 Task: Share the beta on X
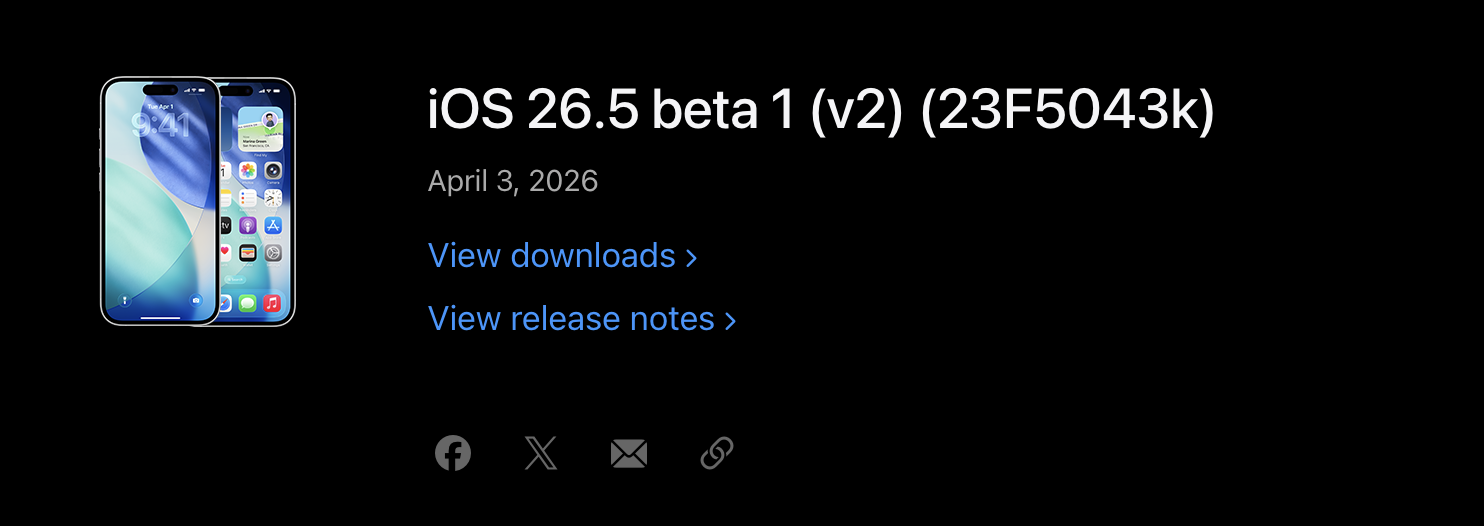541,454
